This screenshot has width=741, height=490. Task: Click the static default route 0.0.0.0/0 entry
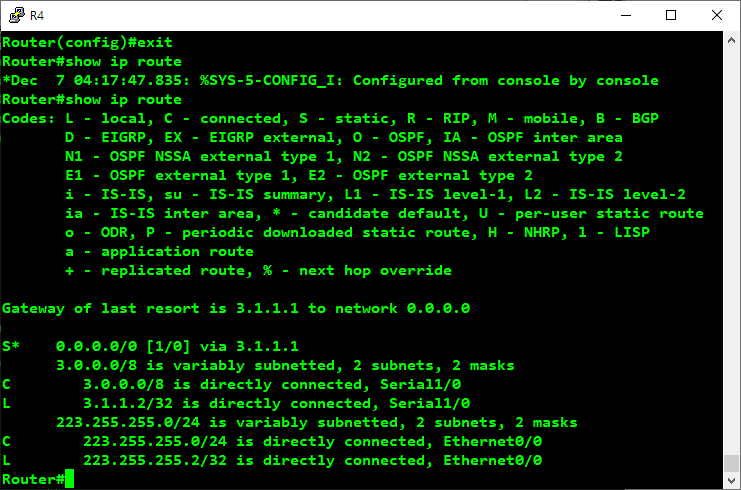click(150, 346)
